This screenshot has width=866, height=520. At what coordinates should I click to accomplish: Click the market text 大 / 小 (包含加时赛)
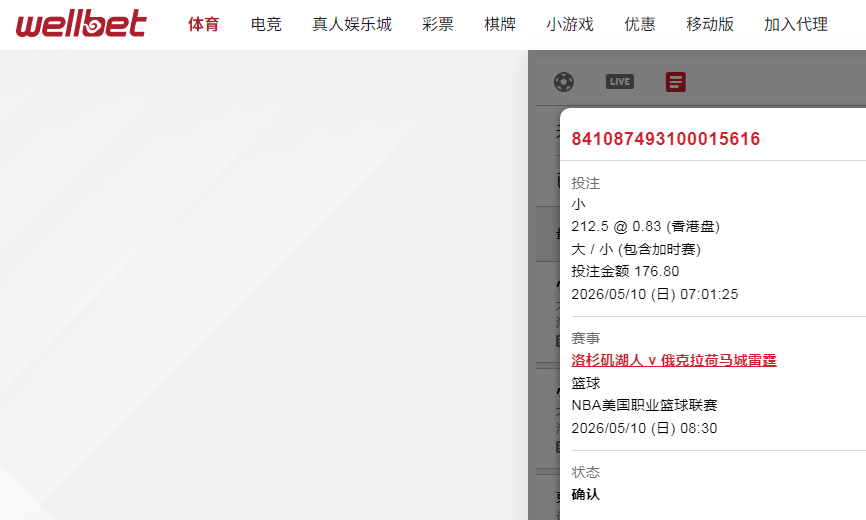(636, 250)
